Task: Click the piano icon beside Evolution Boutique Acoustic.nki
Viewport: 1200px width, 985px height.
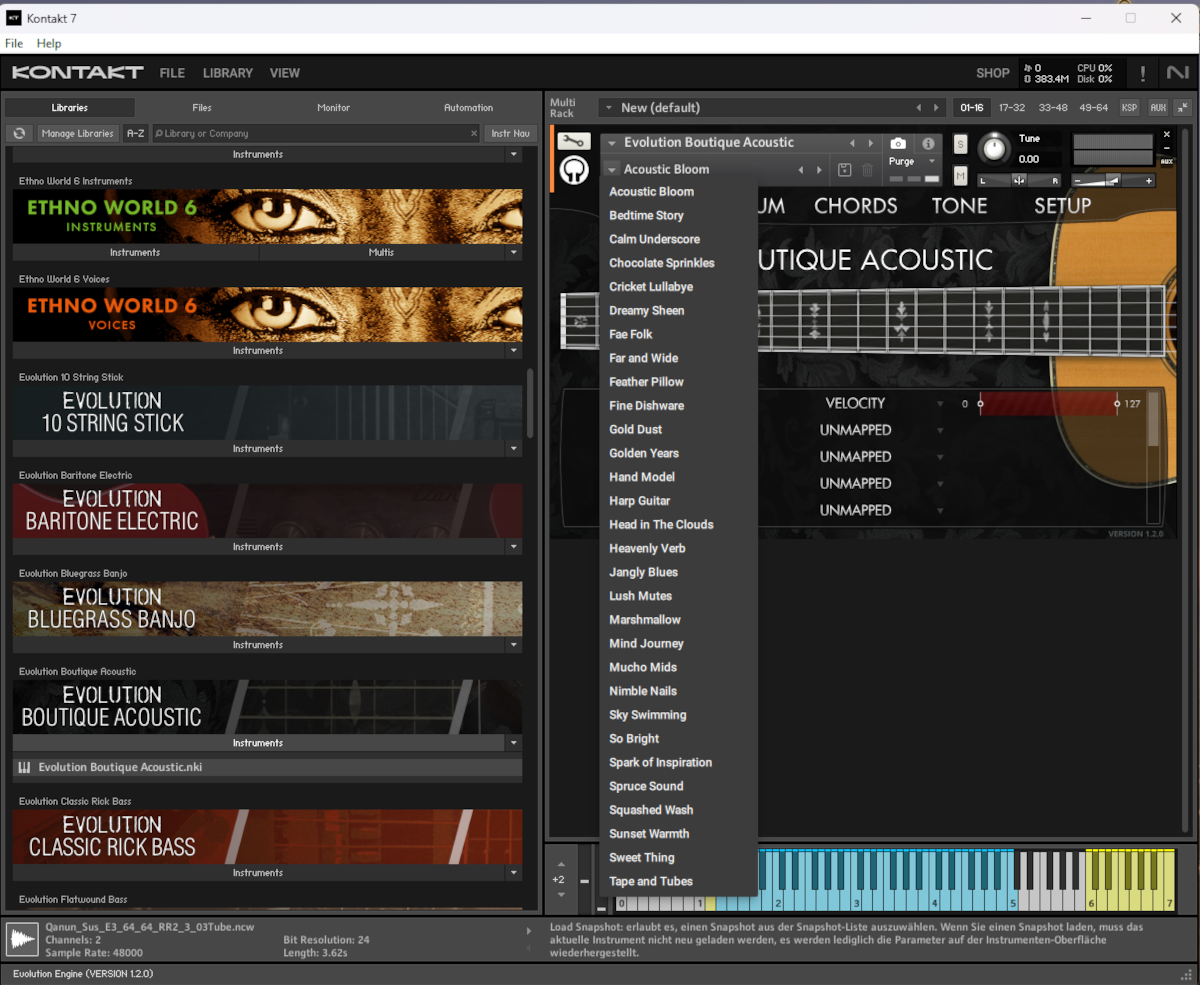Action: [x=23, y=768]
